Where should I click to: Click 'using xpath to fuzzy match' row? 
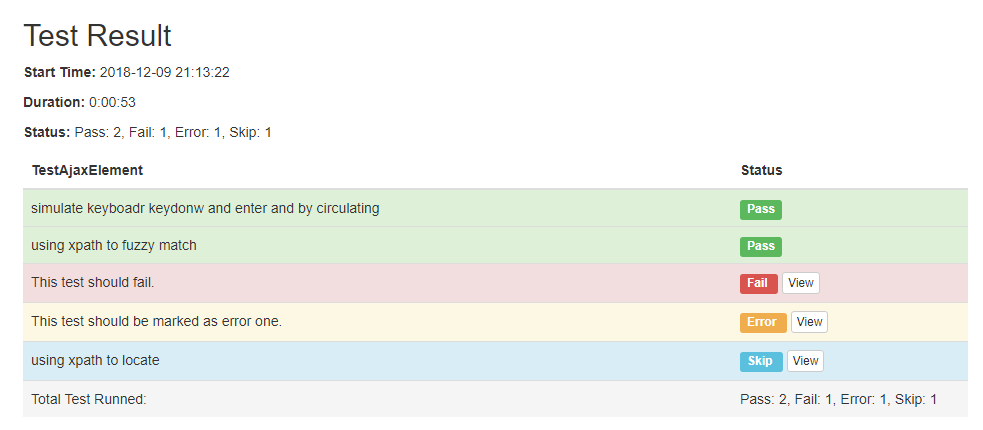[x=495, y=245]
